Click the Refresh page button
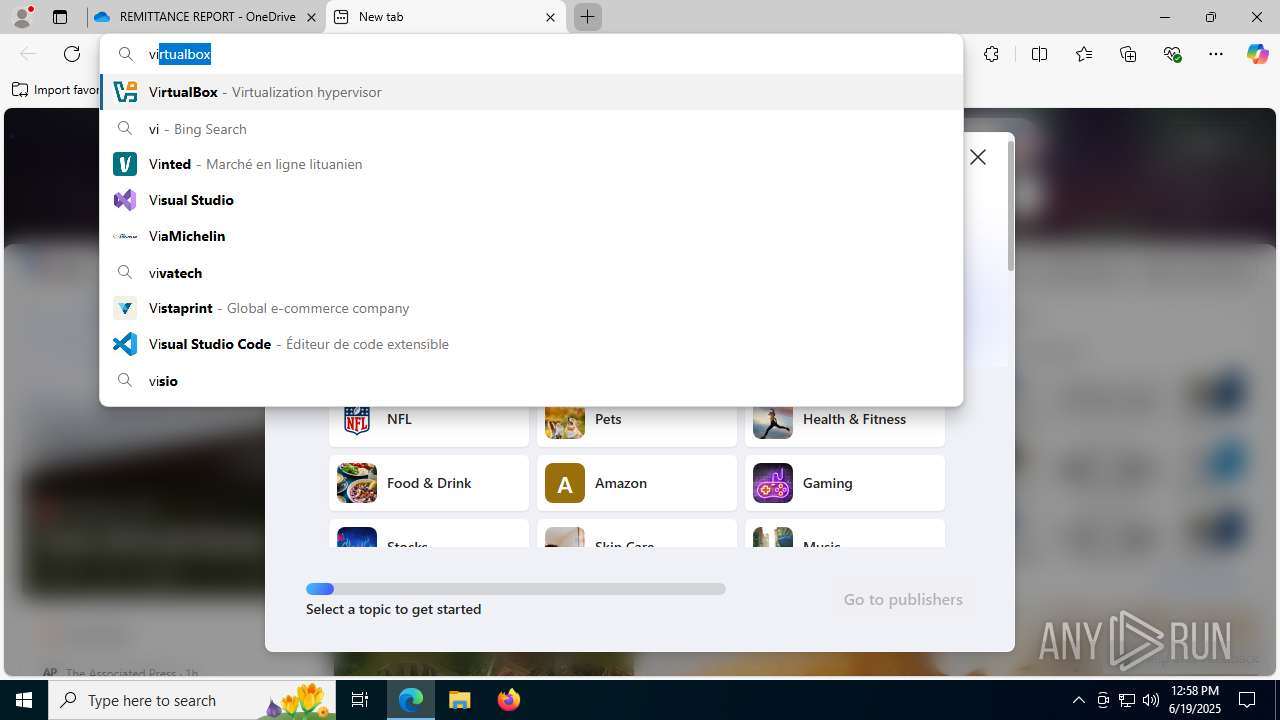 (72, 54)
